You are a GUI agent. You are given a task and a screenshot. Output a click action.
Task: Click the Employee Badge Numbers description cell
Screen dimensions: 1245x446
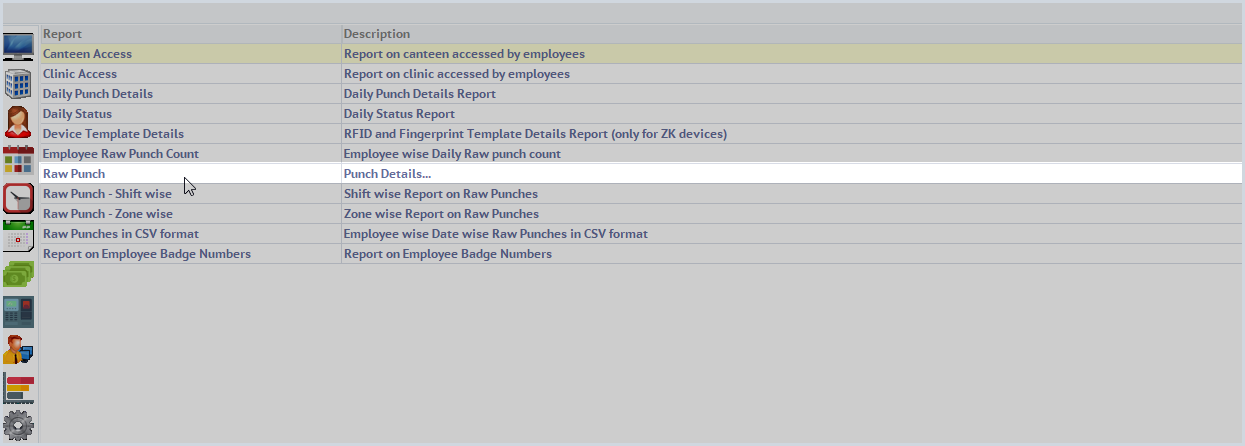click(792, 254)
